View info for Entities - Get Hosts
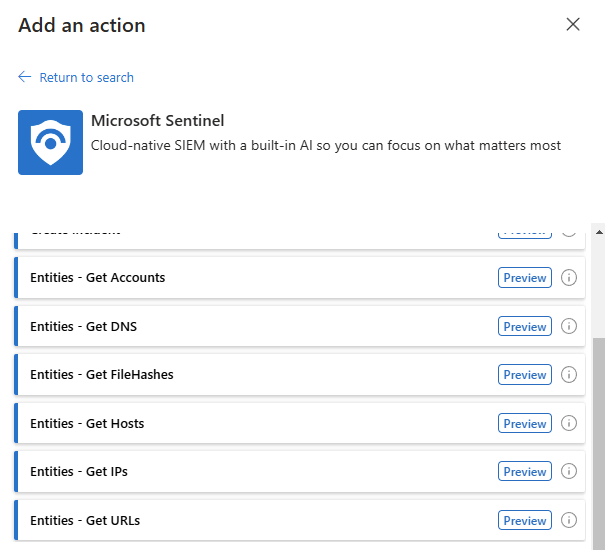Viewport: 605px width, 550px height. point(569,423)
